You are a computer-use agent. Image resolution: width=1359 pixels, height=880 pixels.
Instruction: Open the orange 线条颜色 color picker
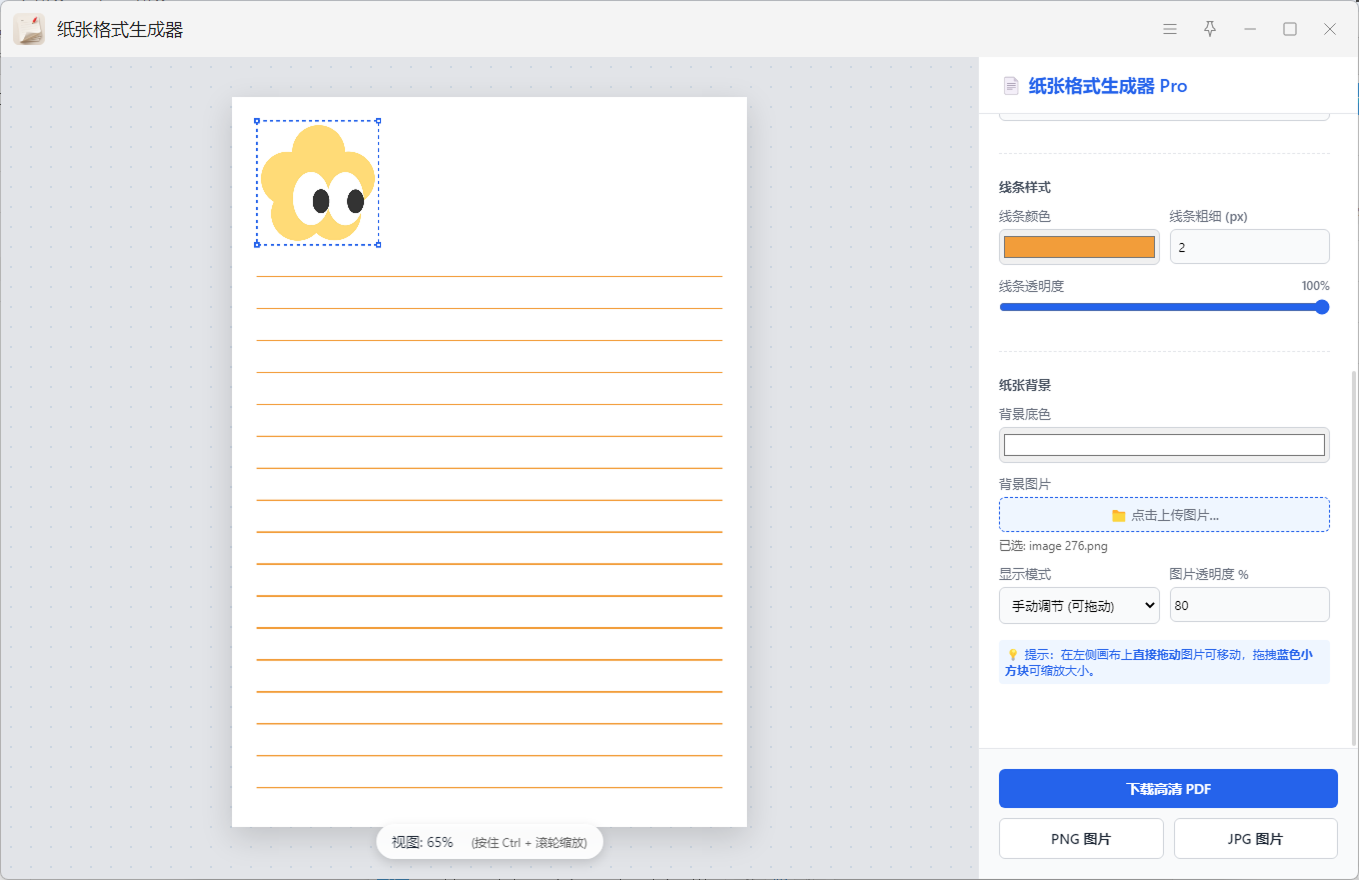(x=1079, y=247)
